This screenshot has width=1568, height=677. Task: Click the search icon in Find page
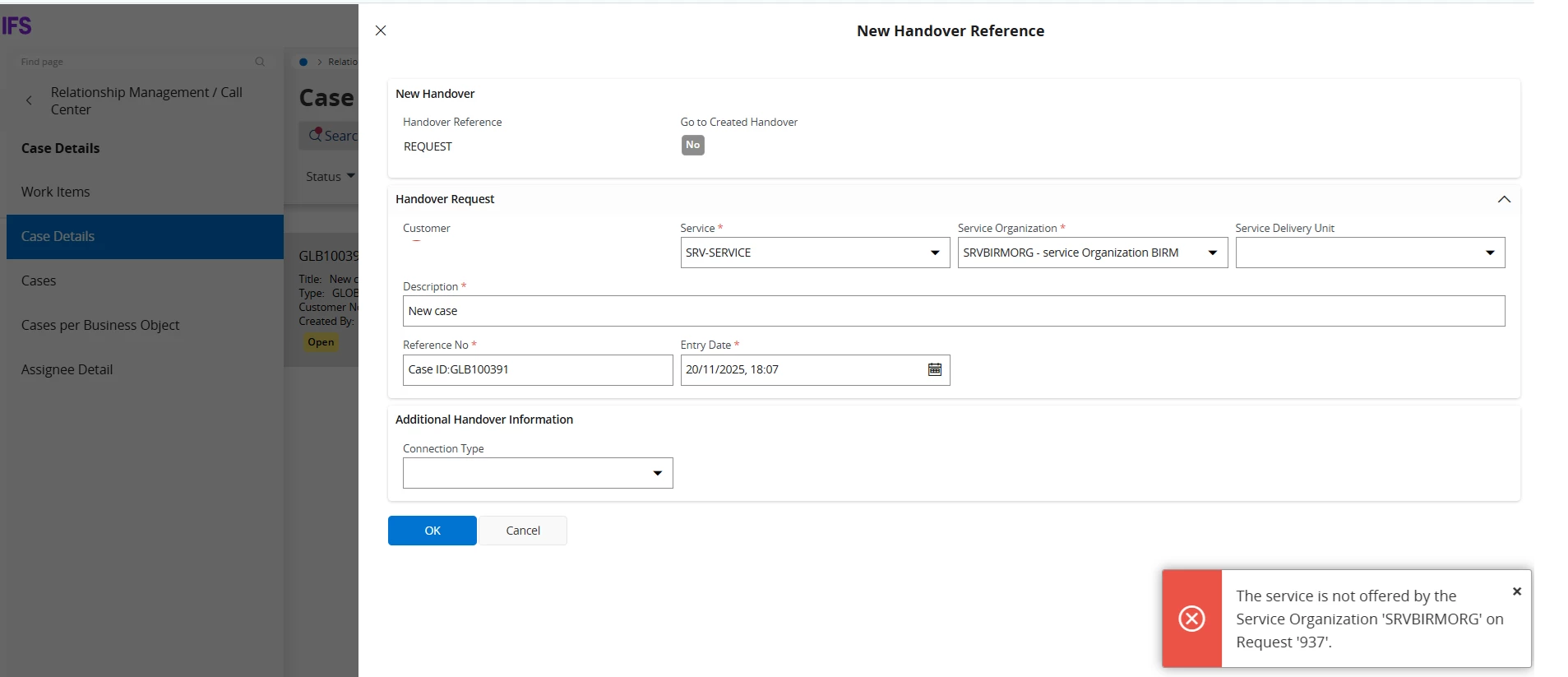(x=260, y=62)
